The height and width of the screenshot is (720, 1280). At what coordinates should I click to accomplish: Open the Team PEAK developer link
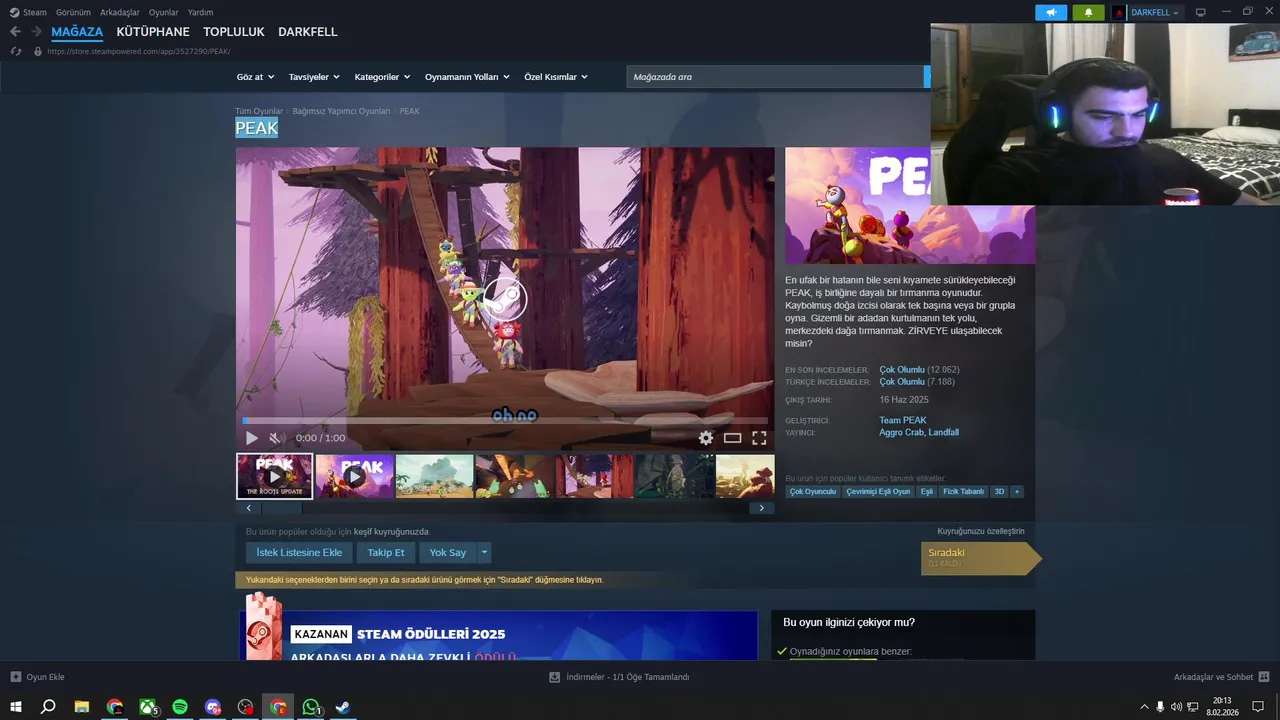[903, 420]
